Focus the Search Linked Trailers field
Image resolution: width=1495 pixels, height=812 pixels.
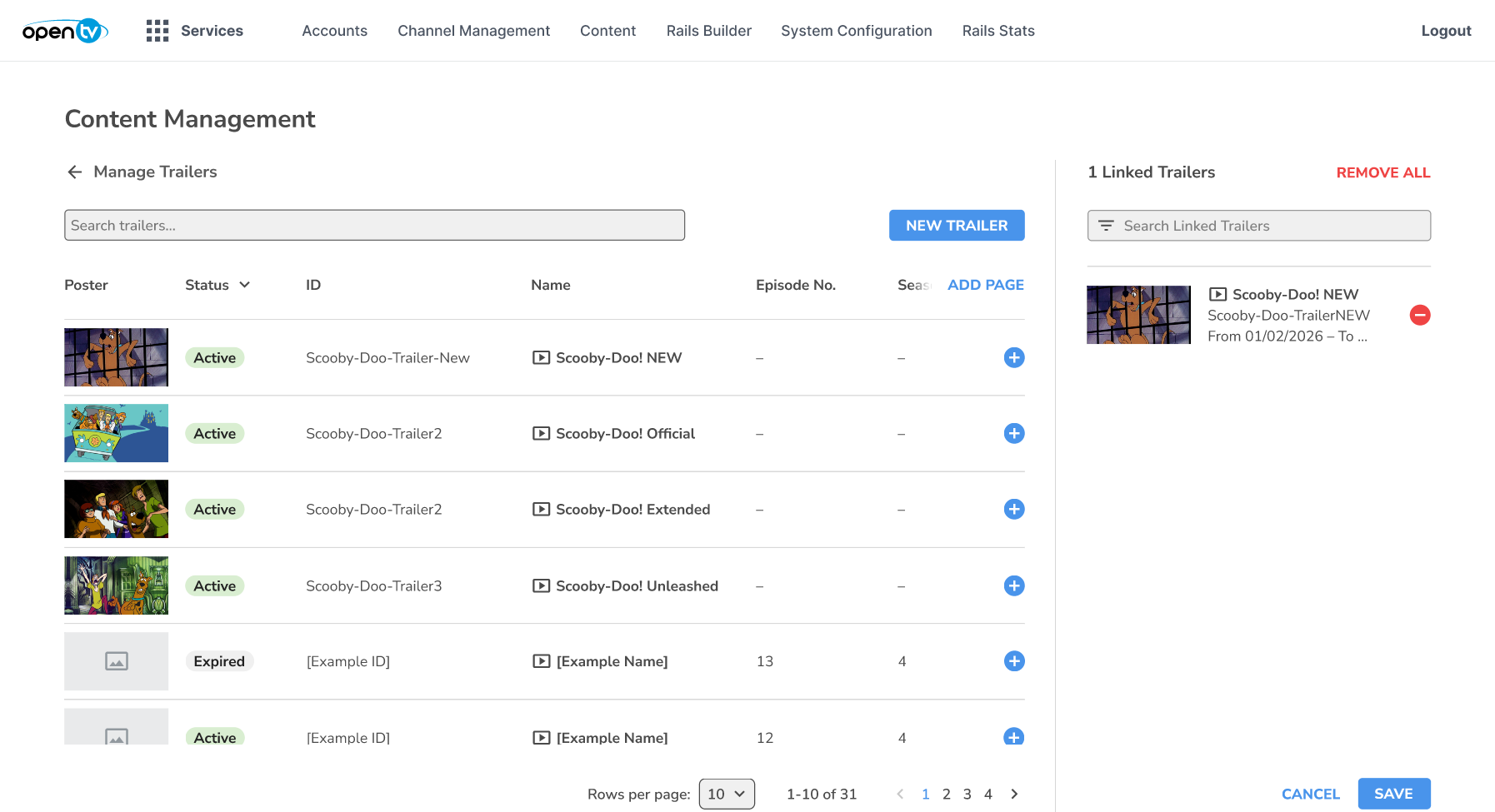(1259, 226)
